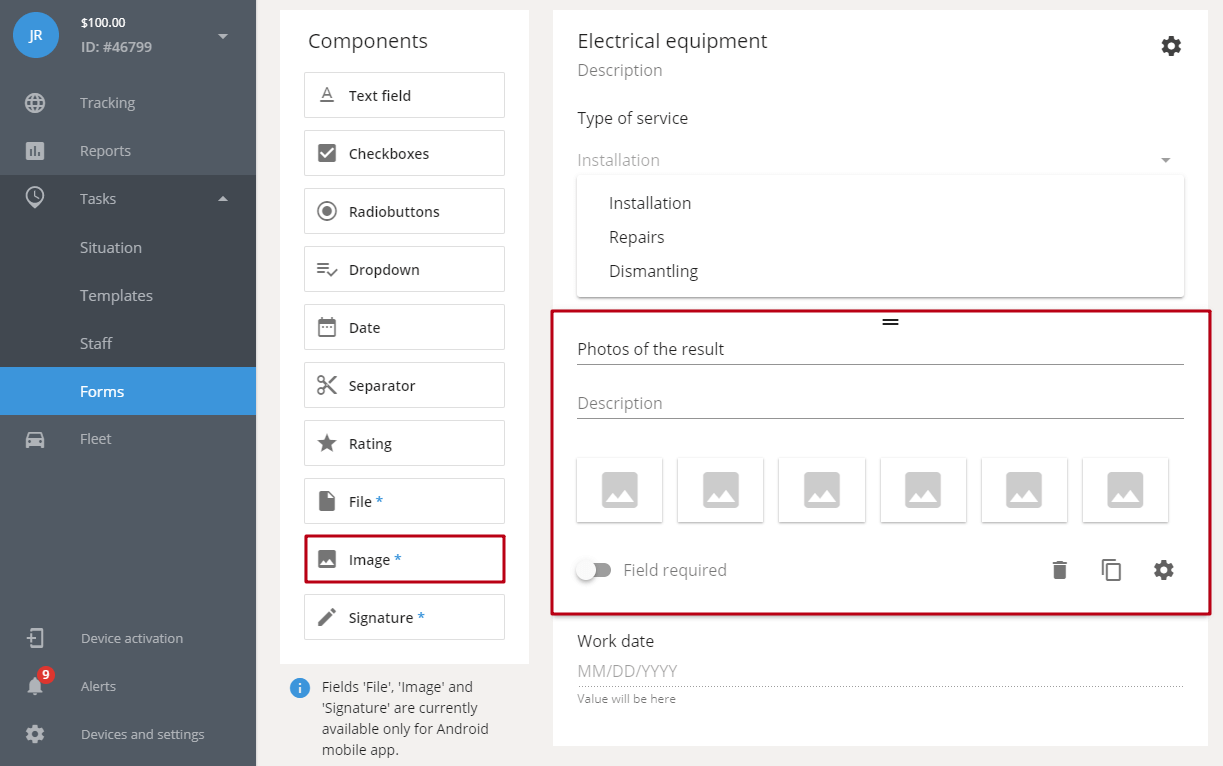Screen dimensions: 1223x766
Task: Select the first image placeholder
Action: coord(620,490)
